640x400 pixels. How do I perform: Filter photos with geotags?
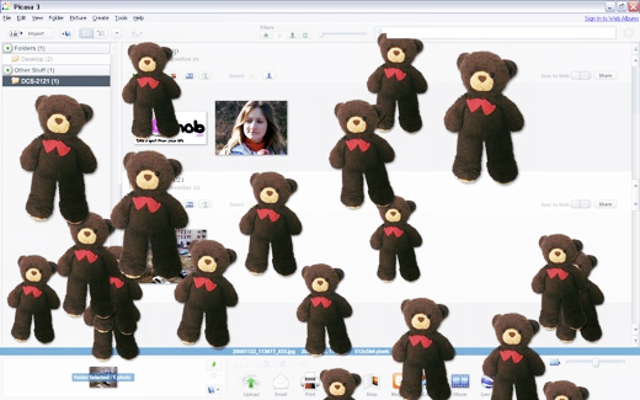point(305,36)
